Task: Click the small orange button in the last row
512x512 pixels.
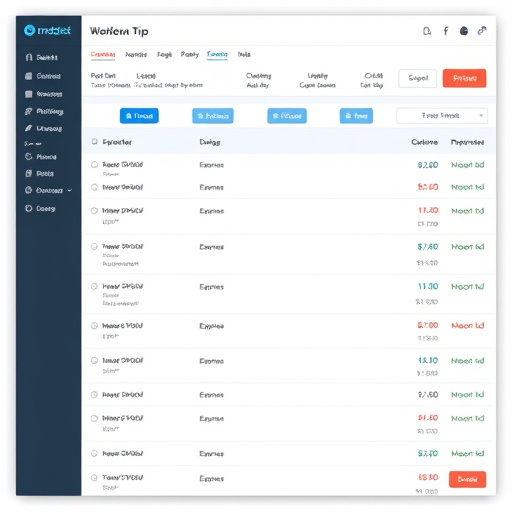Action: [x=467, y=479]
